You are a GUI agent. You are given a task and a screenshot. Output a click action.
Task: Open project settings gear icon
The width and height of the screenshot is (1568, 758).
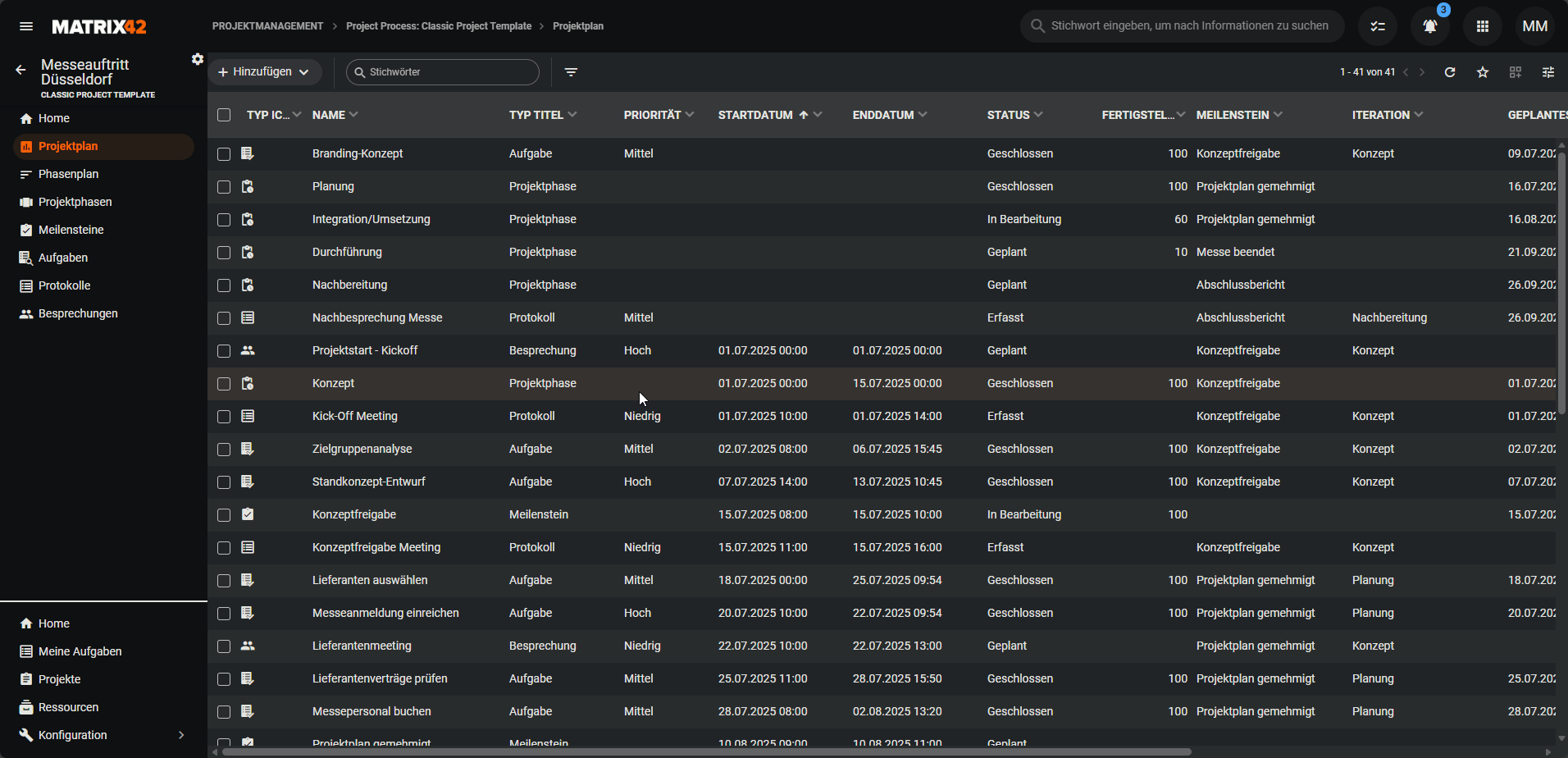point(198,59)
